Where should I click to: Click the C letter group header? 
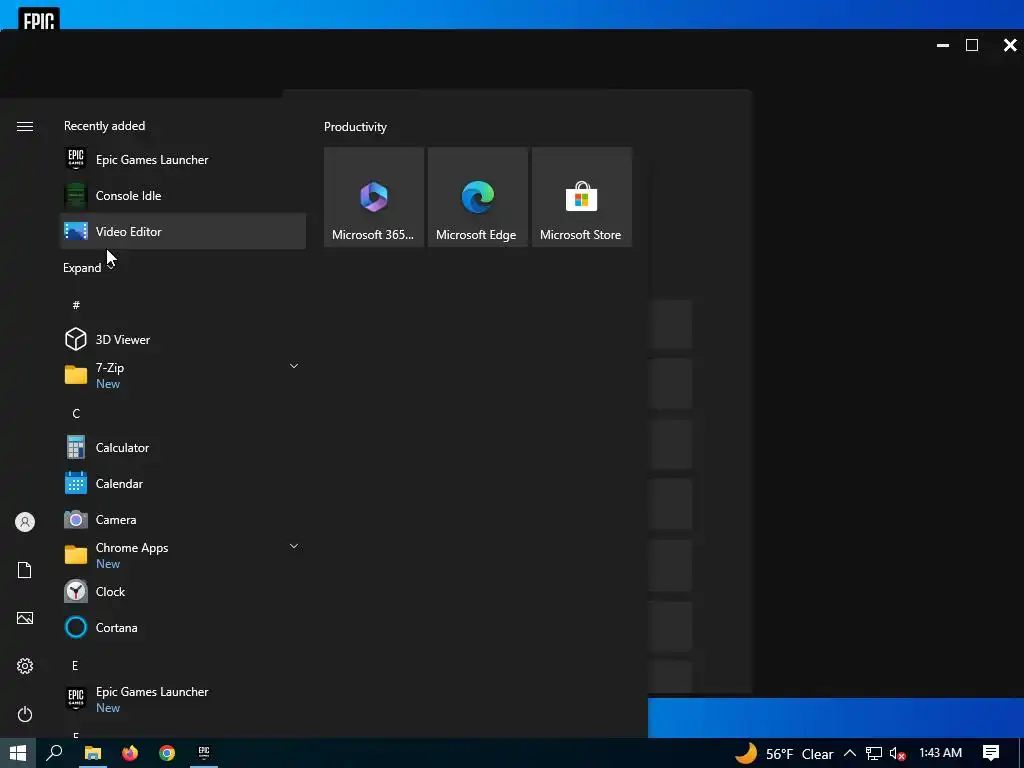76,413
